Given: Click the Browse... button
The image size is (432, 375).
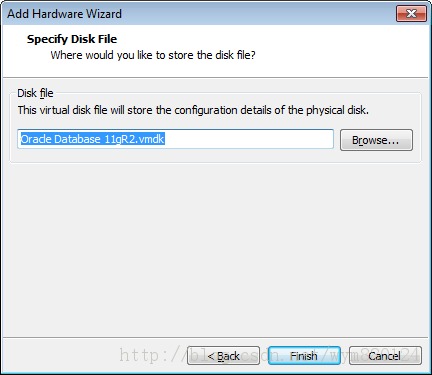Looking at the screenshot, I should [x=376, y=140].
